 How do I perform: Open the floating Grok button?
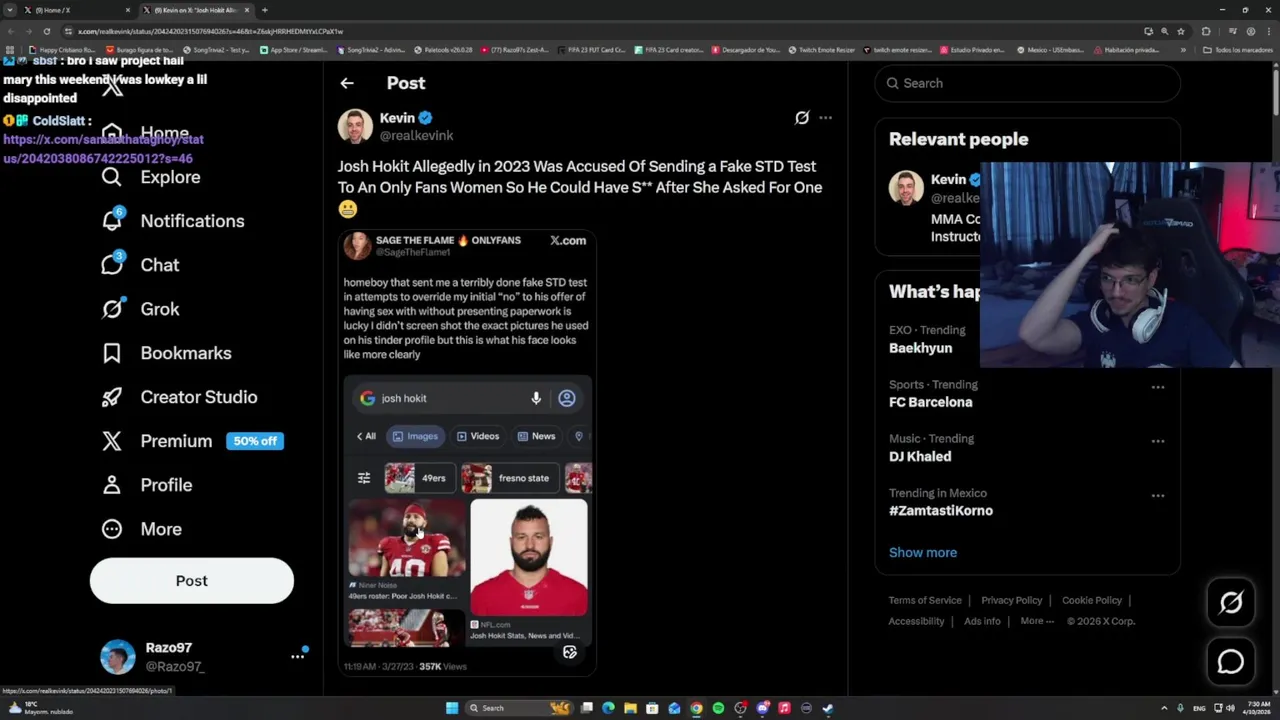1231,602
